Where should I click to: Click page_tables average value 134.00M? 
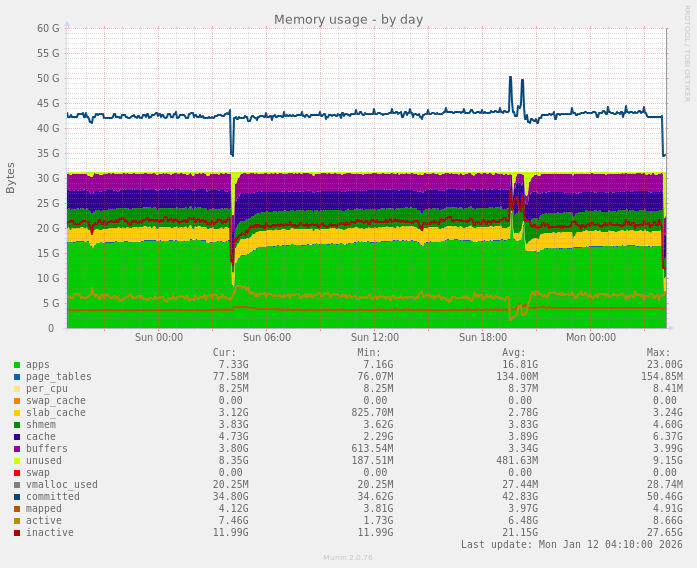[517, 377]
